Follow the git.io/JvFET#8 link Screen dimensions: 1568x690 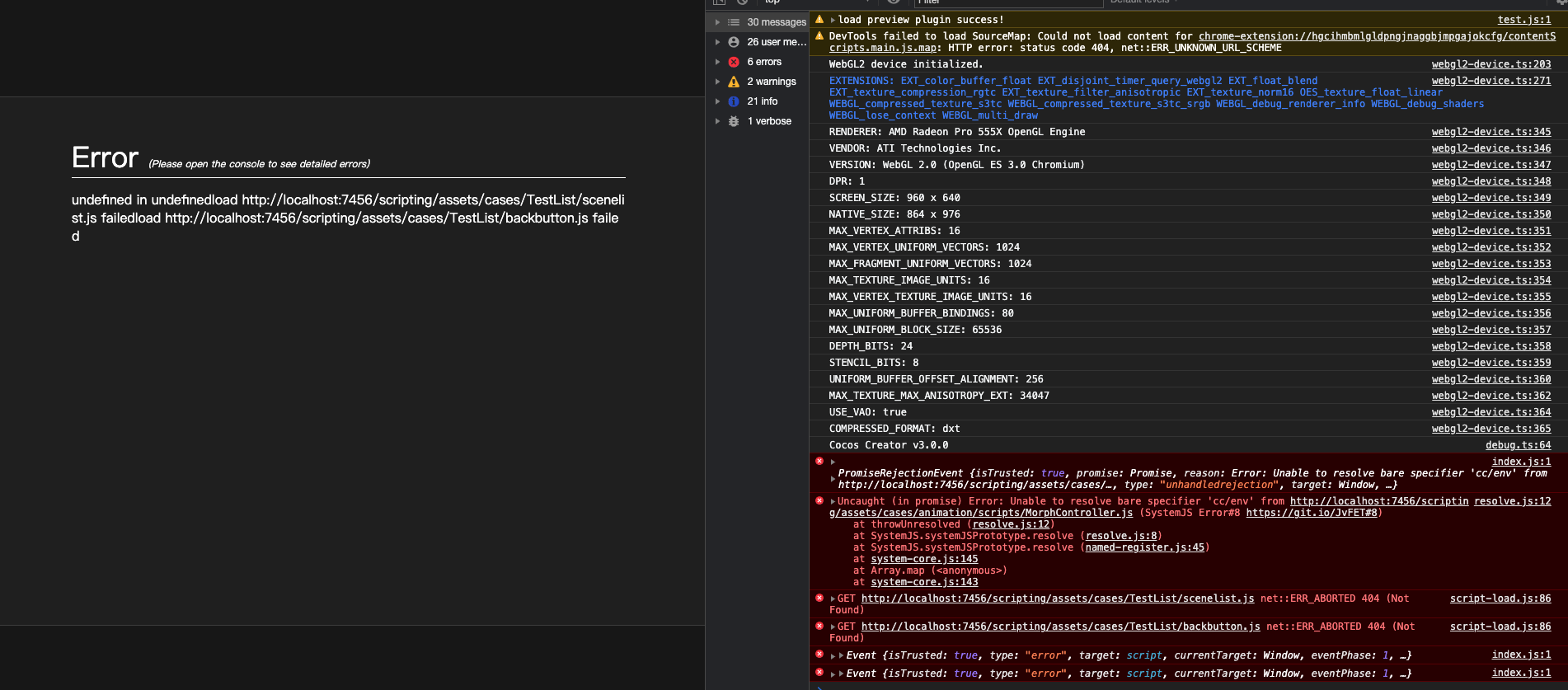[x=1311, y=513]
